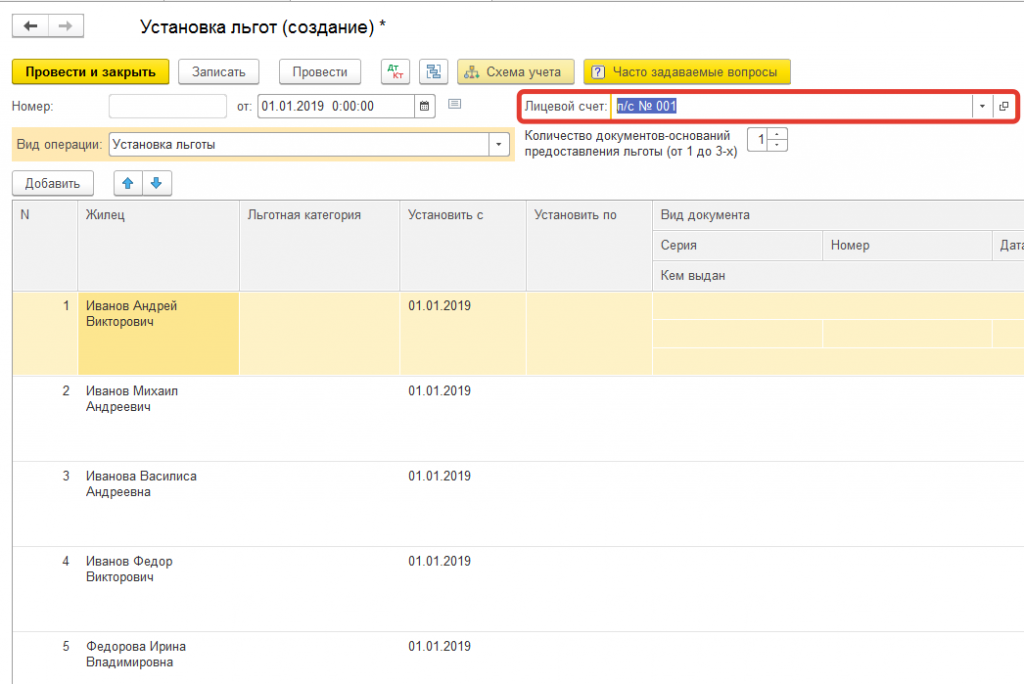Move row up with blue up arrow

[x=128, y=184]
